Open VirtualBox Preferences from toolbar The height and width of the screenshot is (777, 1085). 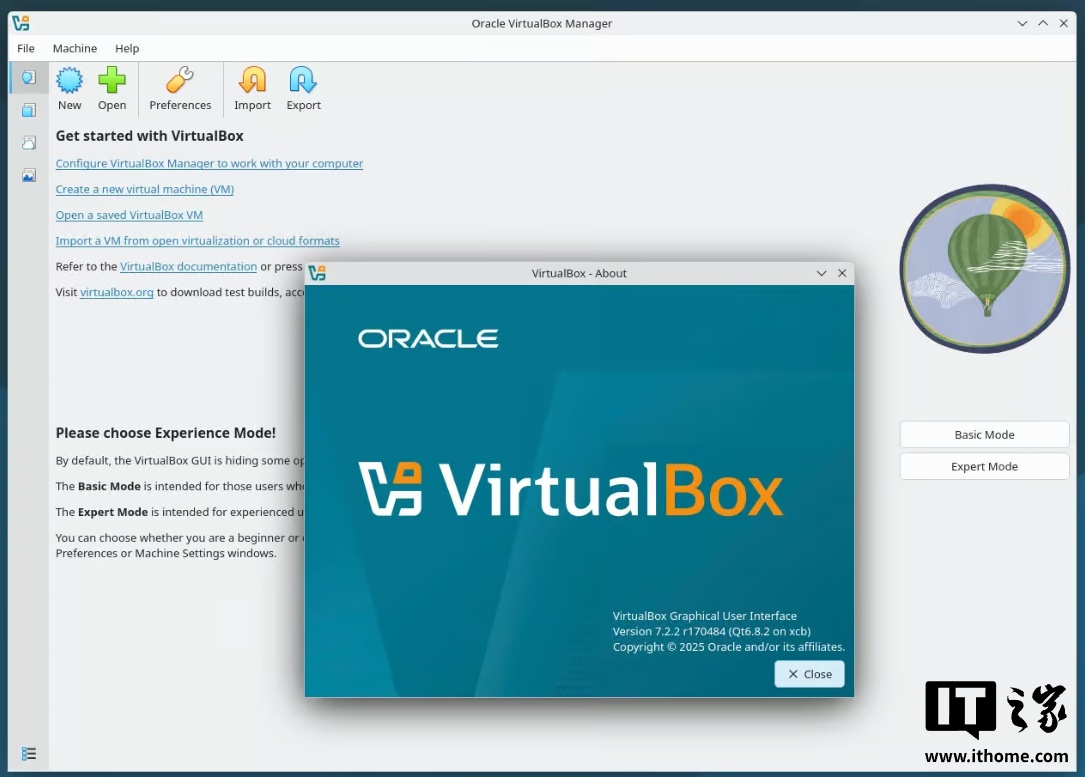coord(180,88)
